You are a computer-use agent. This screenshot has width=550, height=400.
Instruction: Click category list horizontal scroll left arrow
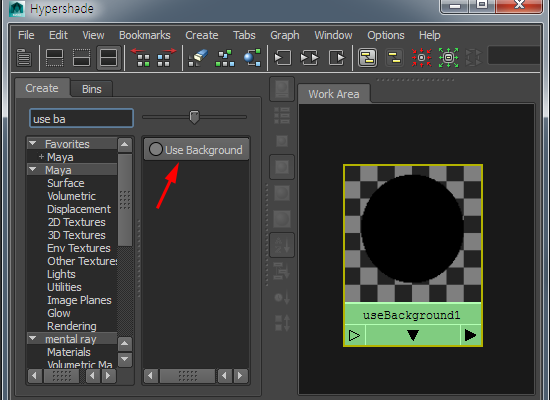pyautogui.click(x=34, y=376)
